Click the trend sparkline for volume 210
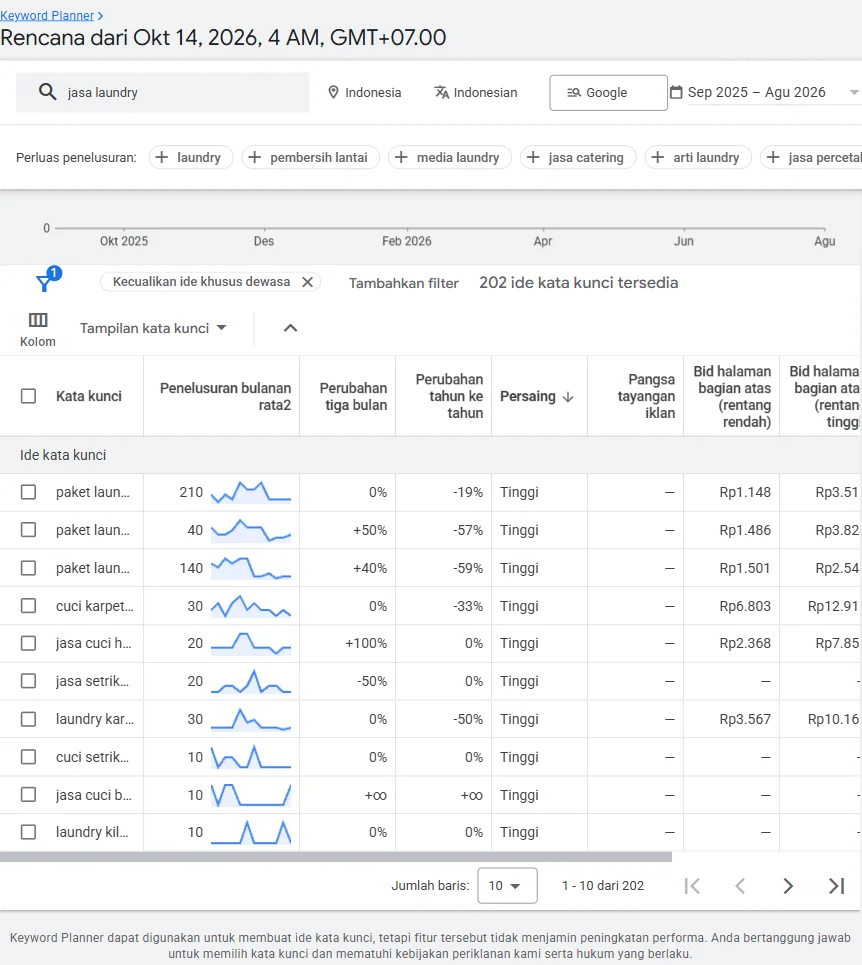The height and width of the screenshot is (965, 862). [251, 492]
